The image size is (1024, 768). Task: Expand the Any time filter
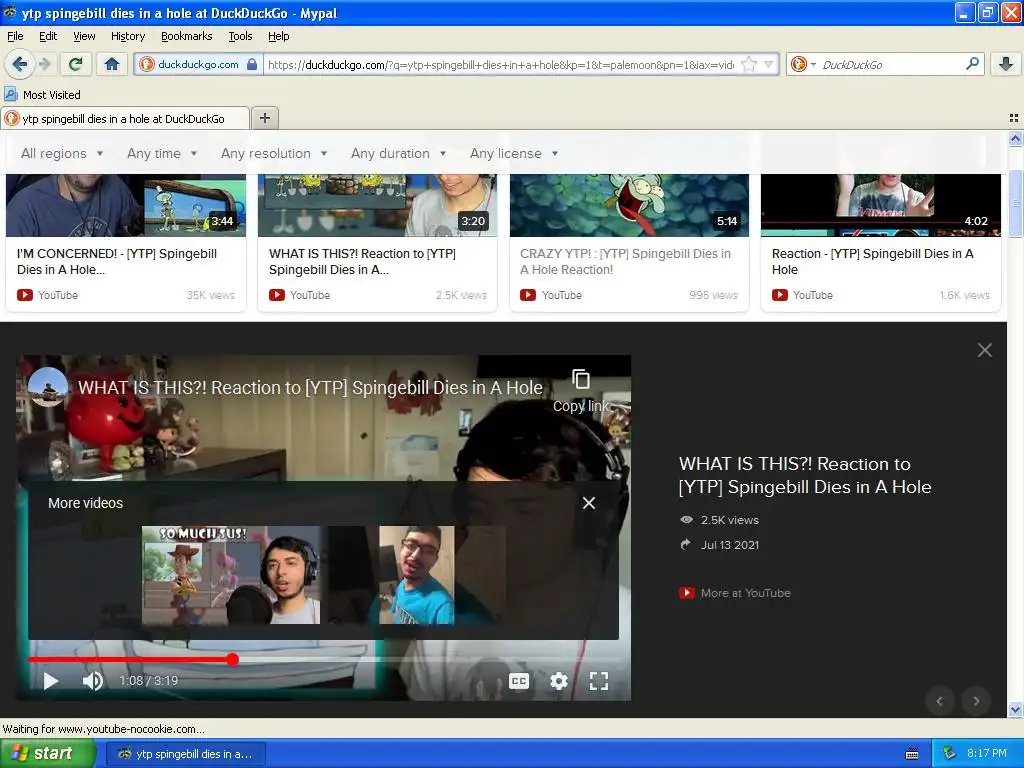point(162,153)
